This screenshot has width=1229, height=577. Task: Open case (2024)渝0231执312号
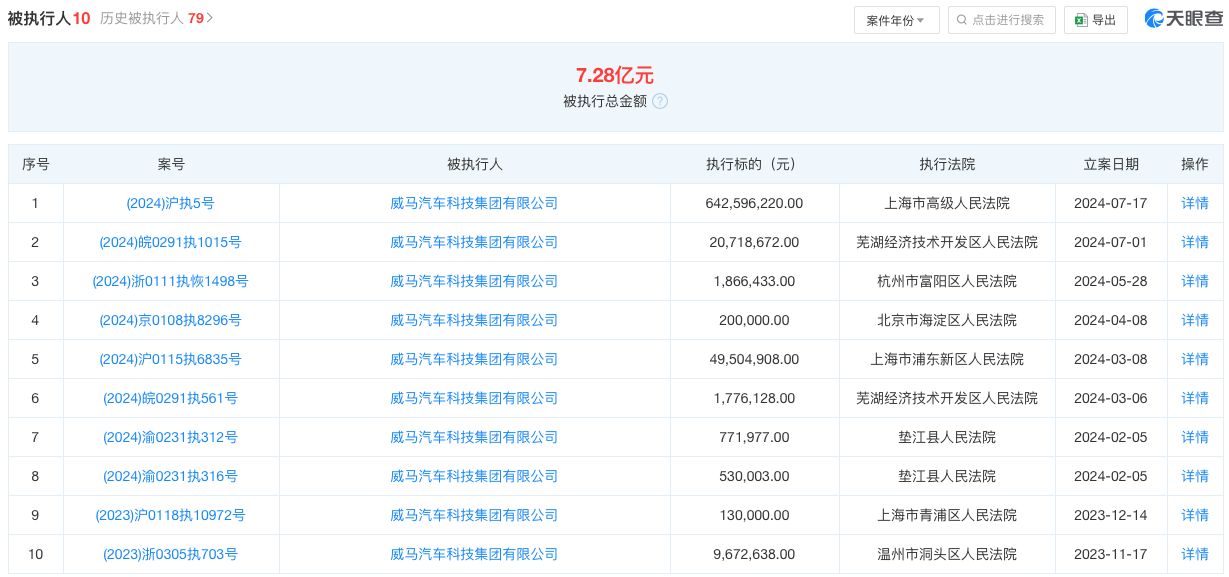click(x=170, y=437)
